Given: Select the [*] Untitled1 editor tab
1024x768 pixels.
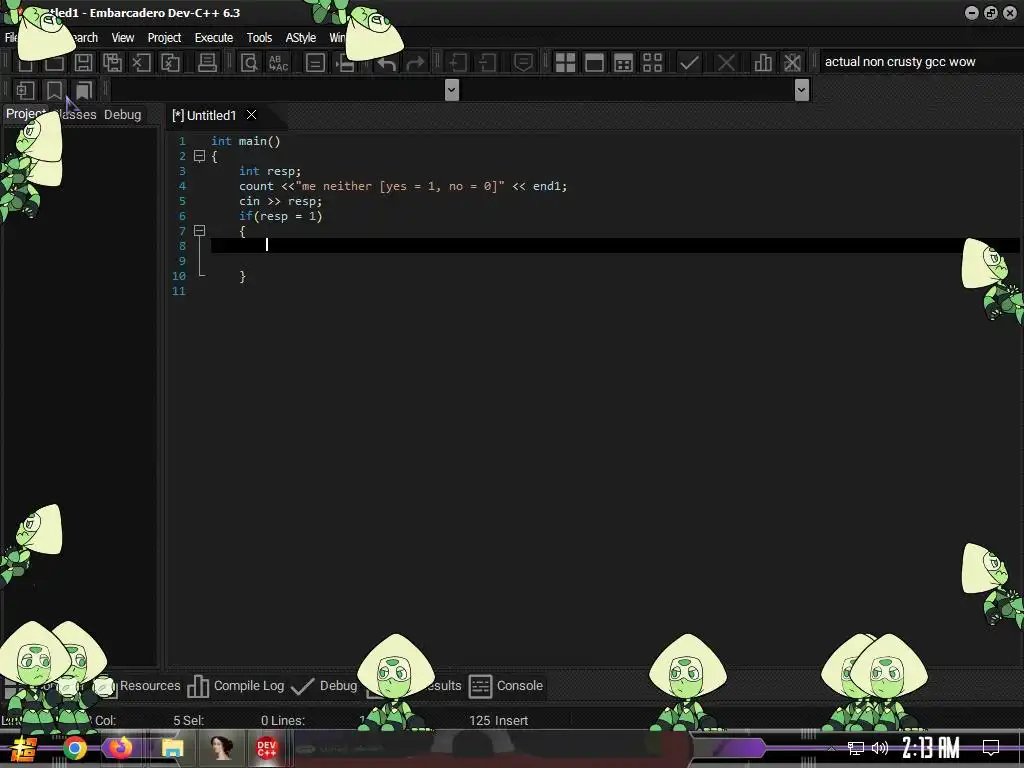Looking at the screenshot, I should pyautogui.click(x=204, y=116).
